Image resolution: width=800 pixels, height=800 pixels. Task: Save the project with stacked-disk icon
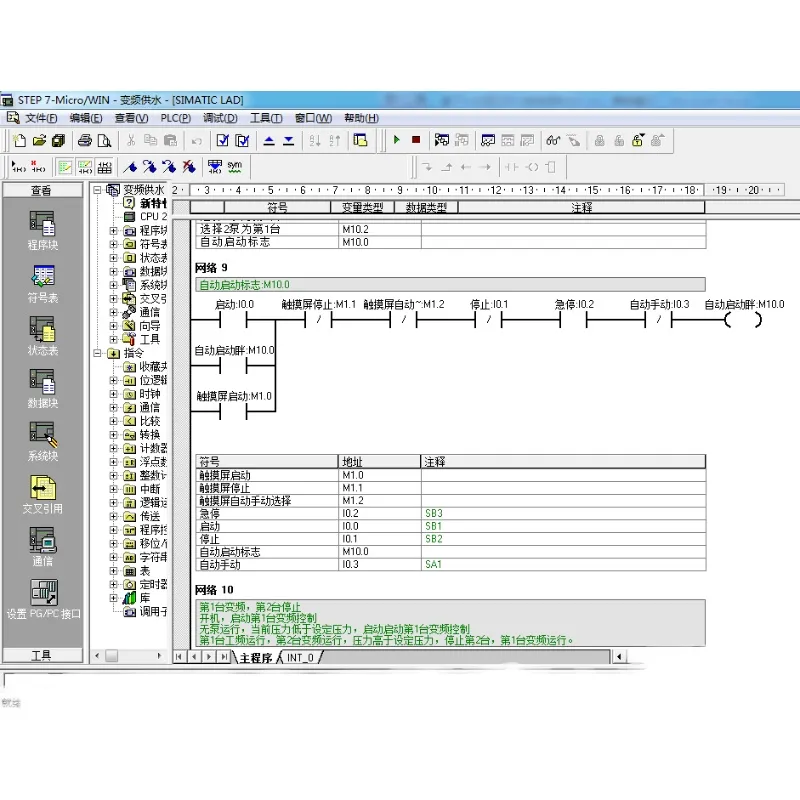coord(59,140)
